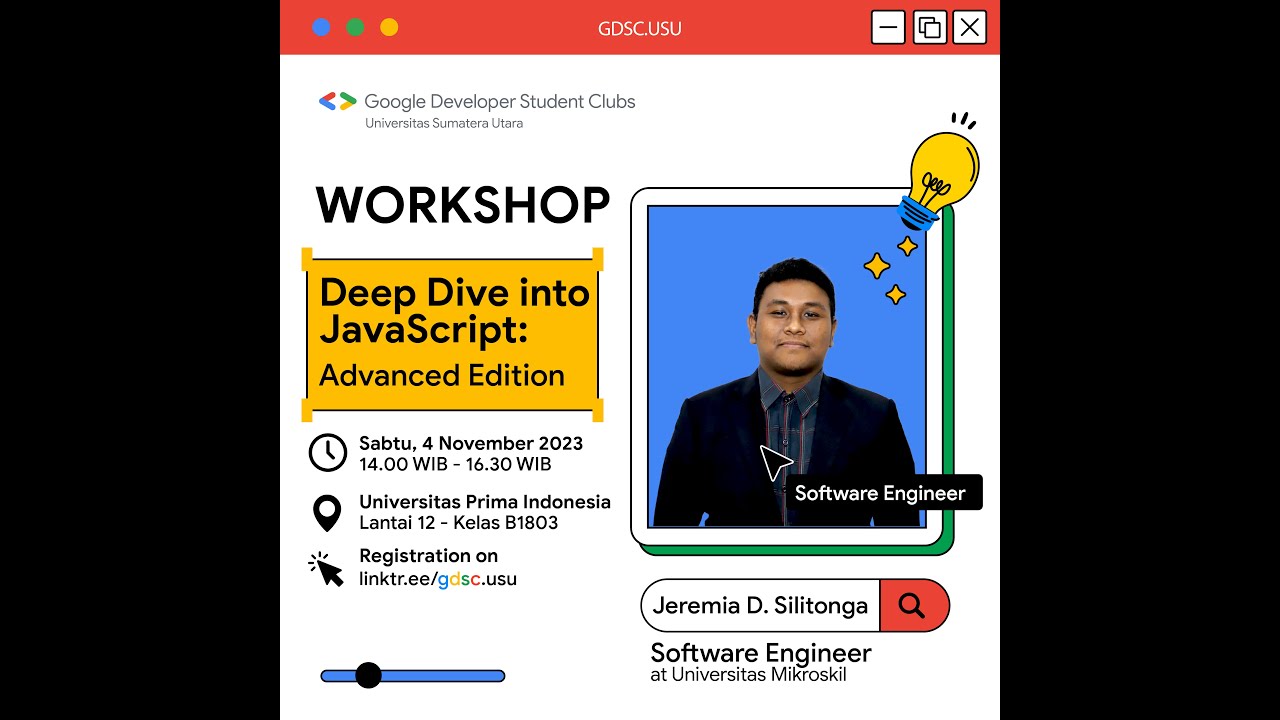Click the minimize window icon

point(888,27)
